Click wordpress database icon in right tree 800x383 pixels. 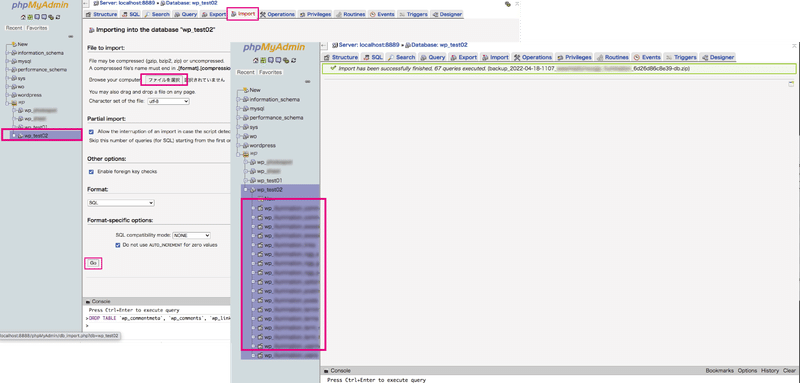[246, 145]
